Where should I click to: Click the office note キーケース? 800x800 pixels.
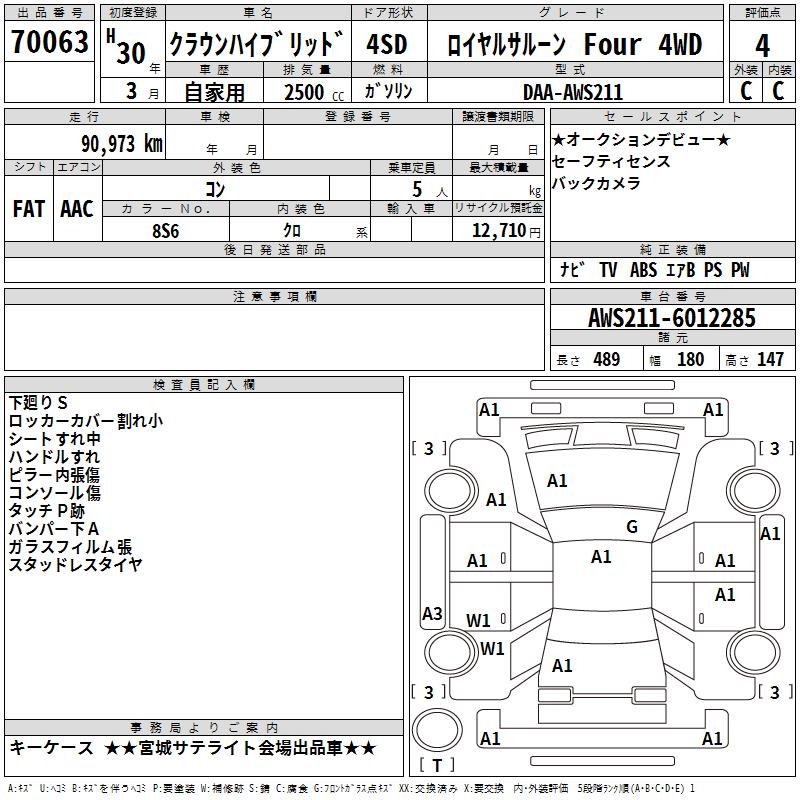(52, 748)
